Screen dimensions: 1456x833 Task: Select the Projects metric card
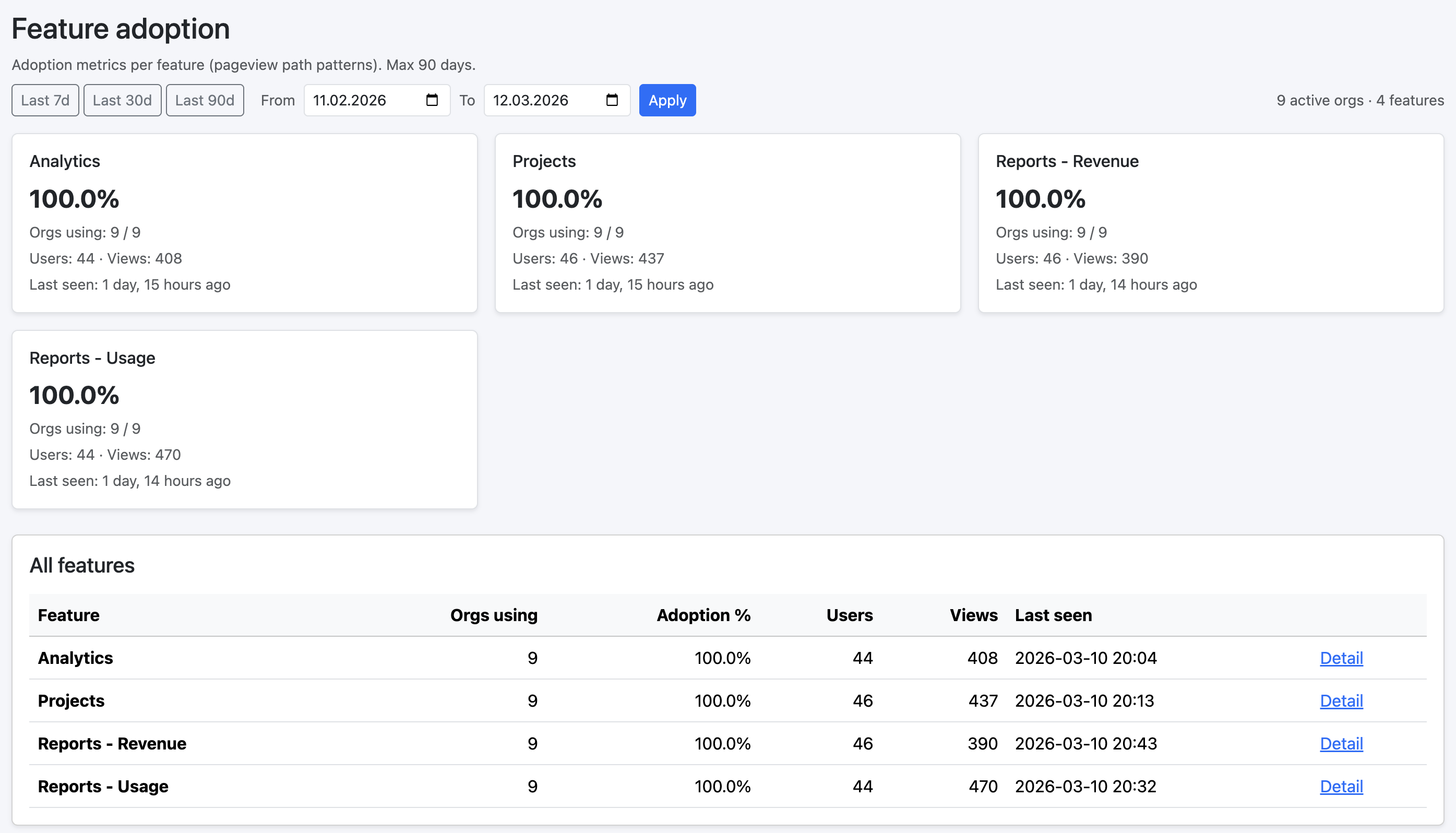click(x=727, y=223)
